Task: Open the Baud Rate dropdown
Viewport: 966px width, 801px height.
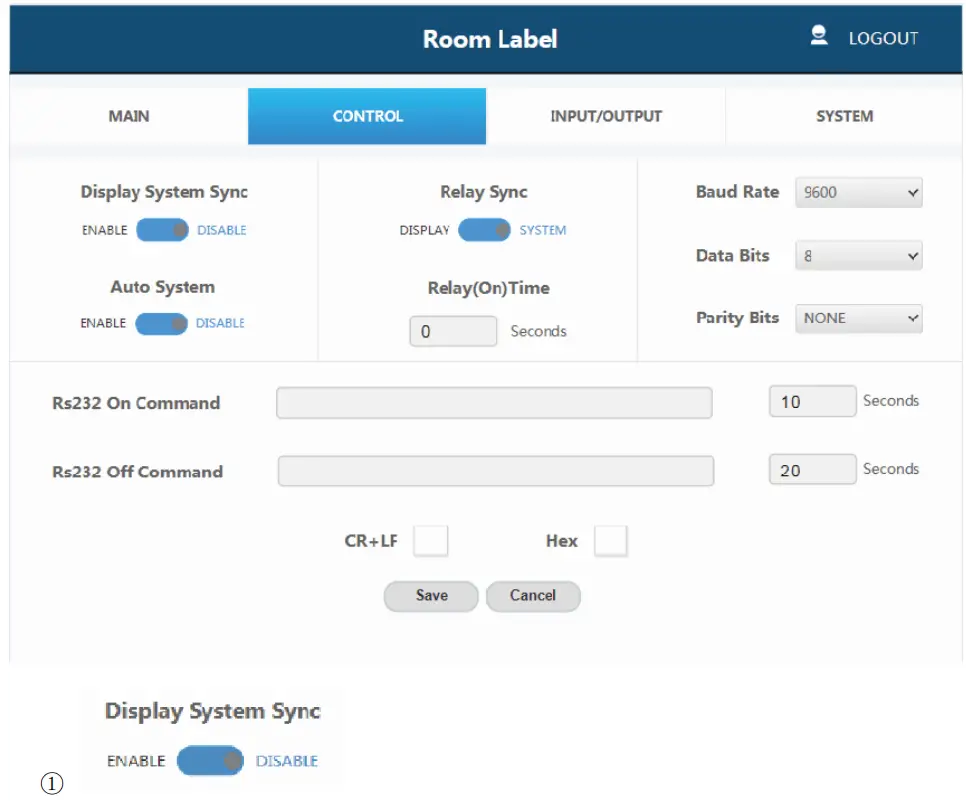Action: (859, 193)
